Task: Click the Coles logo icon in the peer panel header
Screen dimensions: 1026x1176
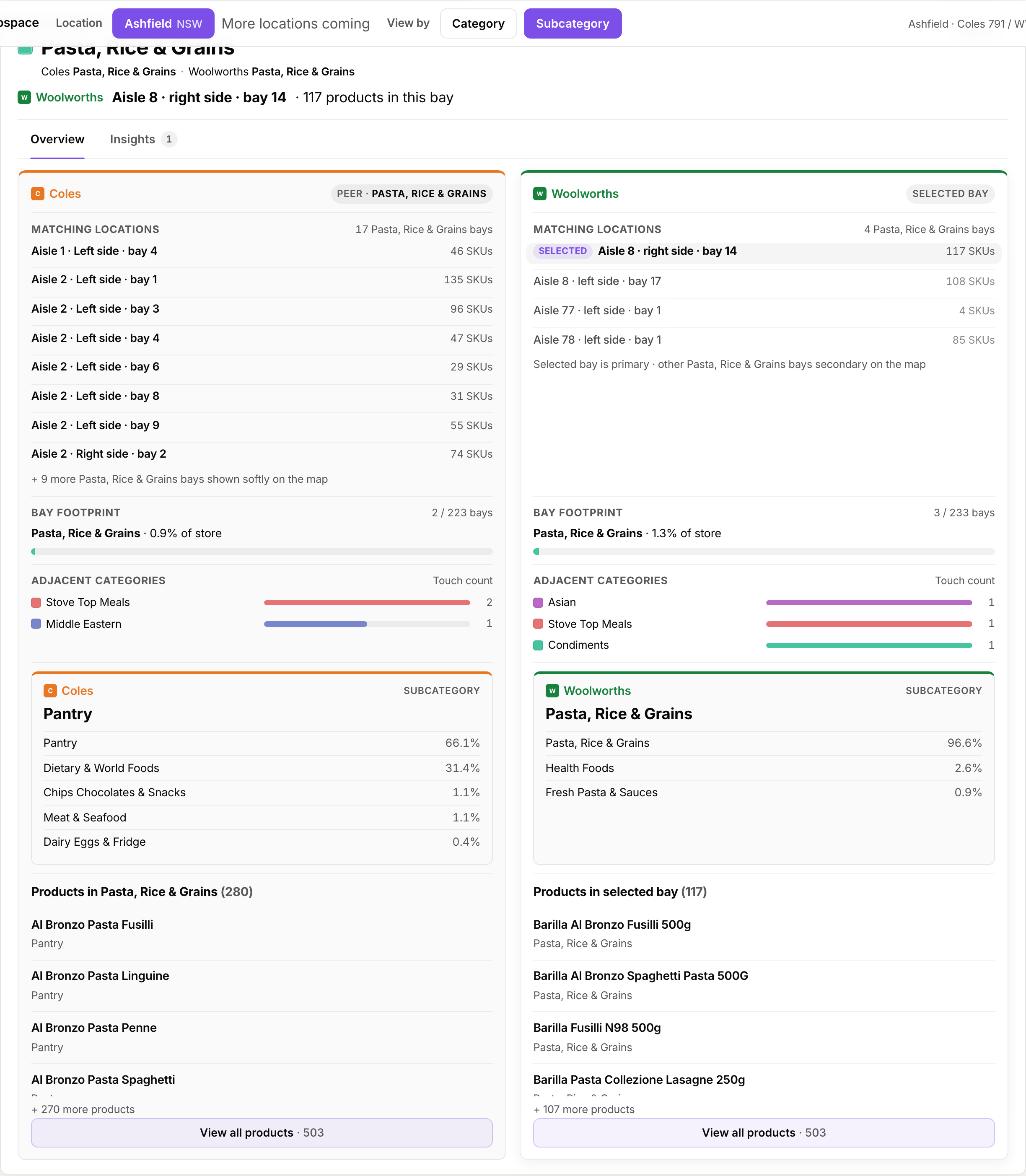Action: click(x=38, y=194)
